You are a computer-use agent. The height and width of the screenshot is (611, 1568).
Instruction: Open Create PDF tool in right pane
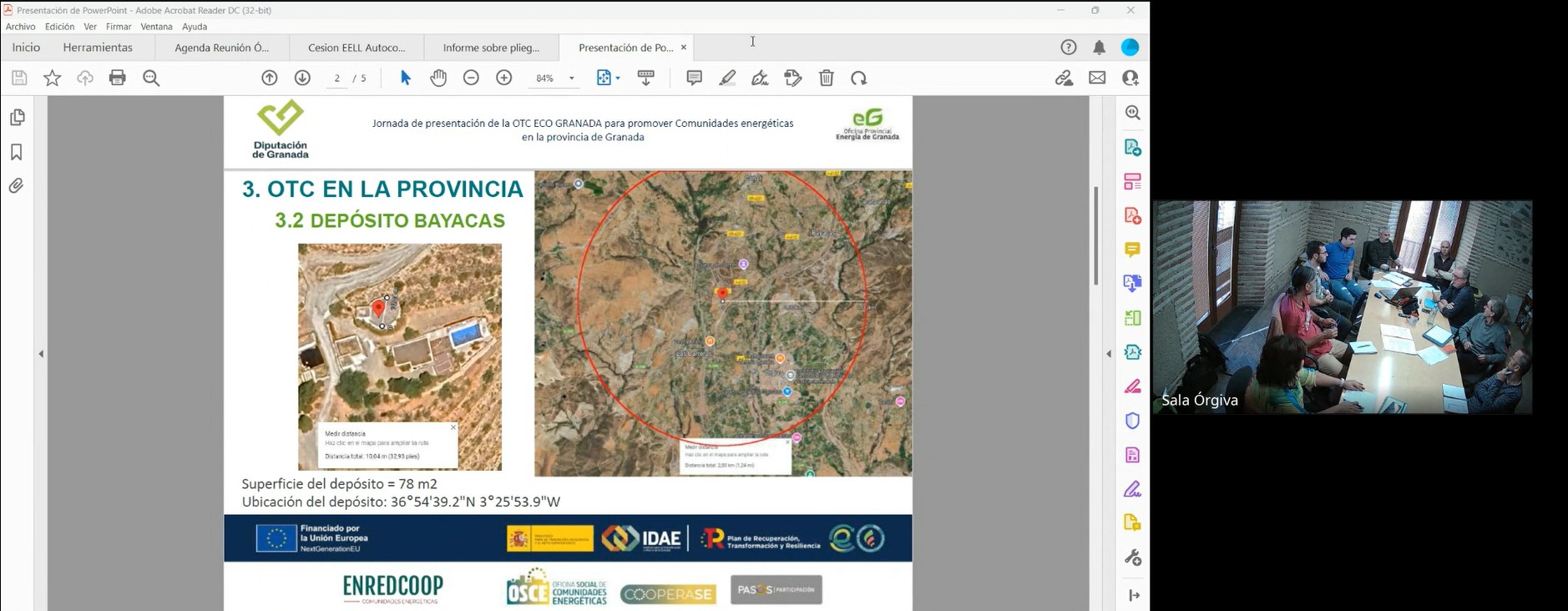click(1133, 216)
